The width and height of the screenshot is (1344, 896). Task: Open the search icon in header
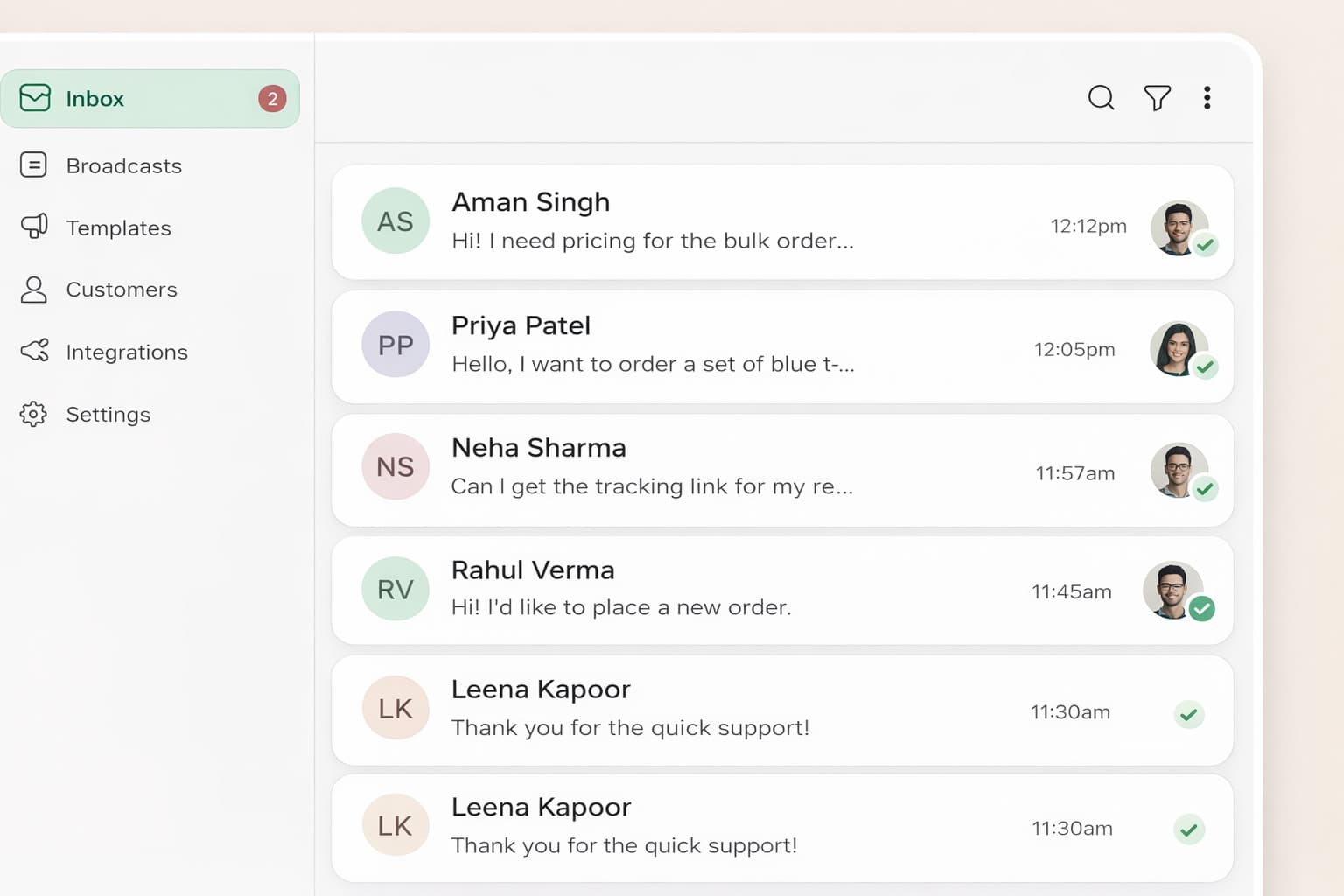(1101, 97)
